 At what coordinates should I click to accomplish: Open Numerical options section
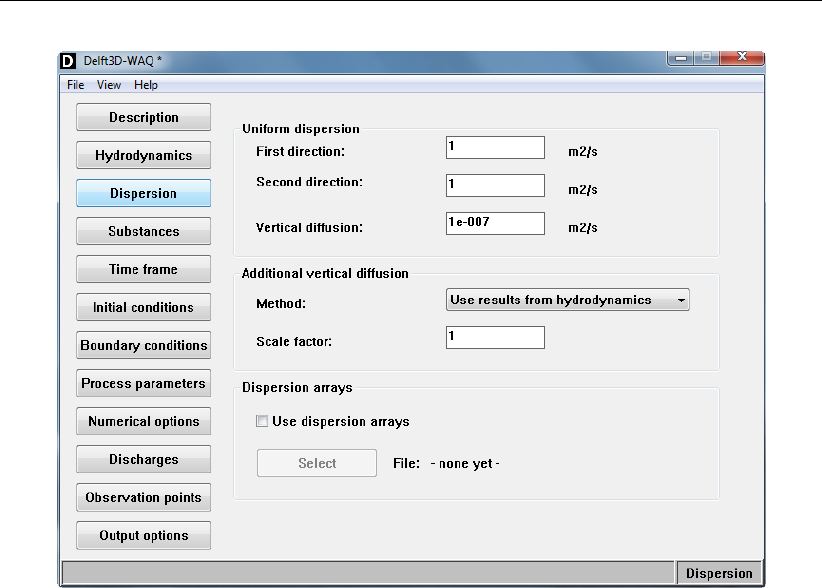(144, 421)
